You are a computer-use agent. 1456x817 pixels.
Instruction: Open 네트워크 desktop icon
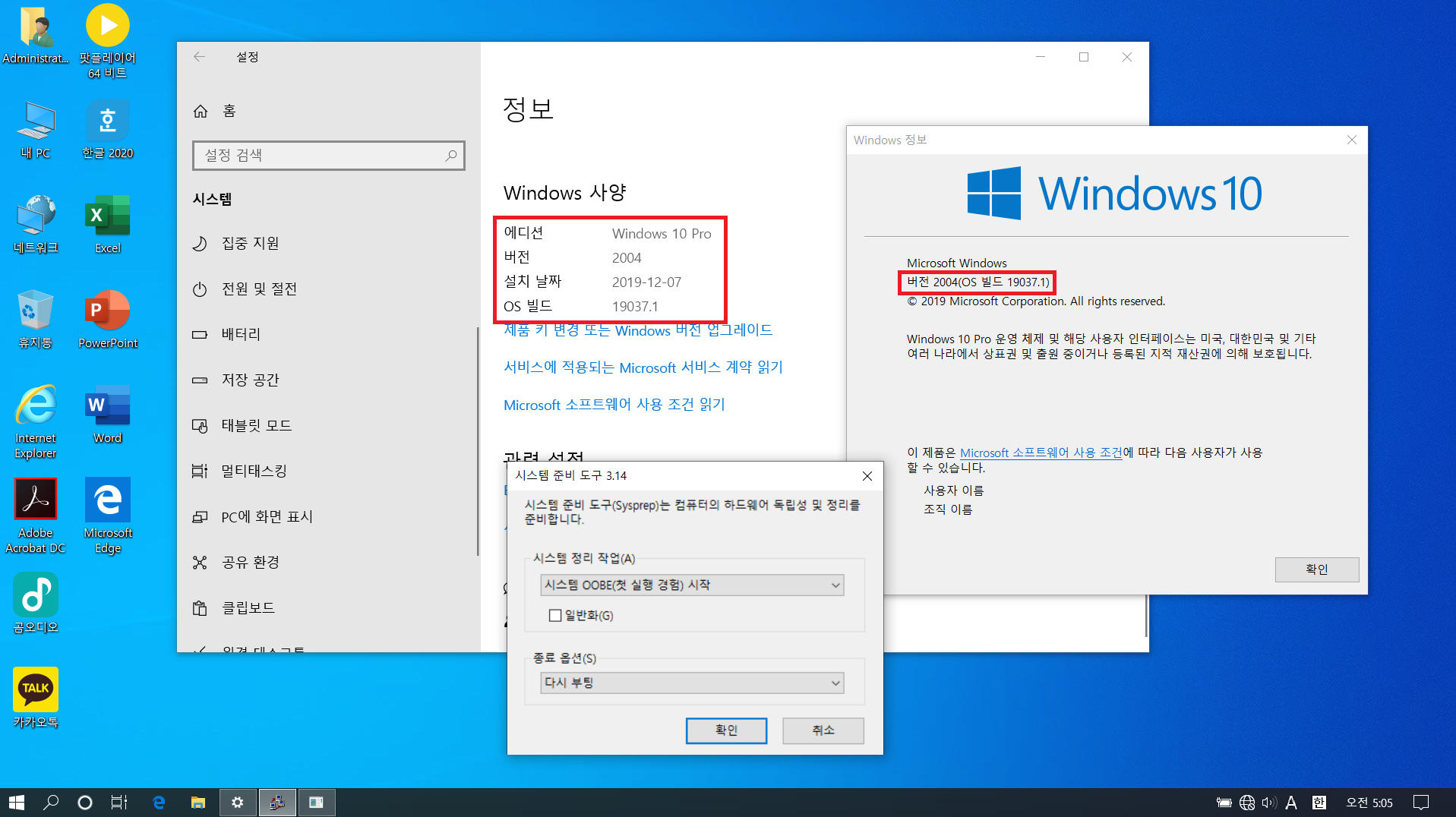[x=35, y=225]
